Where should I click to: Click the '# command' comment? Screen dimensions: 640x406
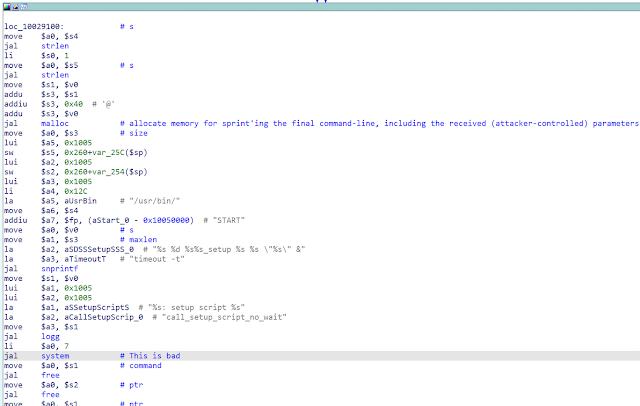click(x=141, y=366)
